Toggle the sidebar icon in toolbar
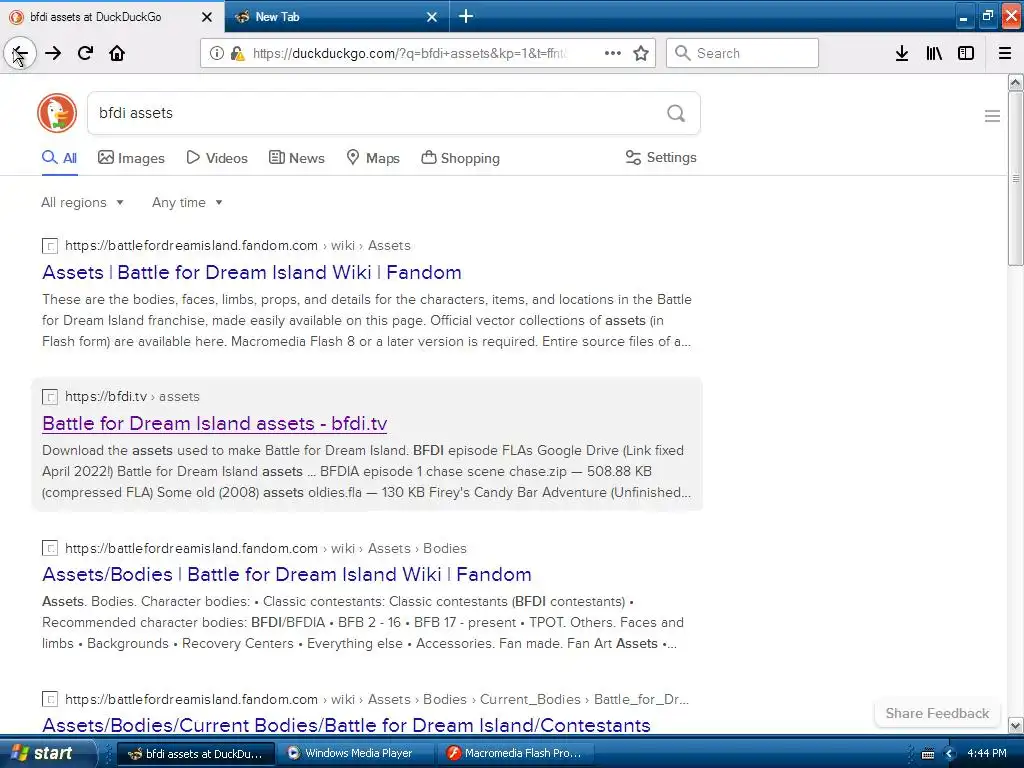Image resolution: width=1024 pixels, height=768 pixels. (966, 54)
